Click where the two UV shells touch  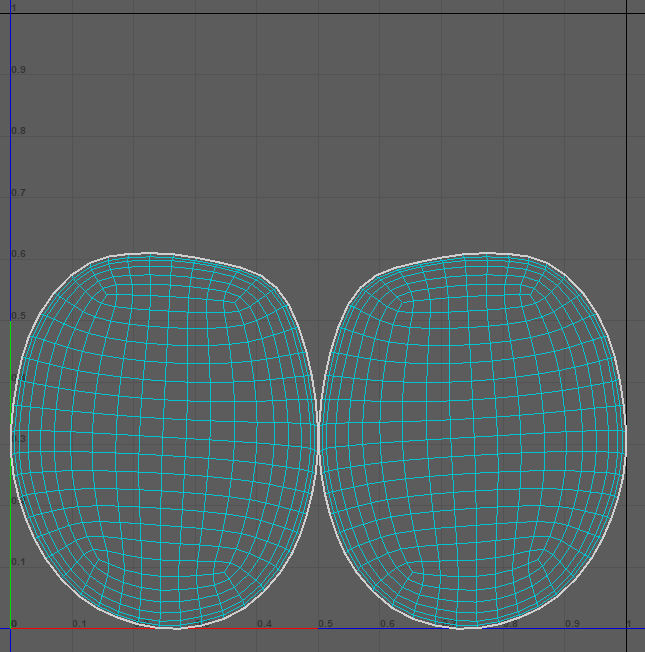318,438
